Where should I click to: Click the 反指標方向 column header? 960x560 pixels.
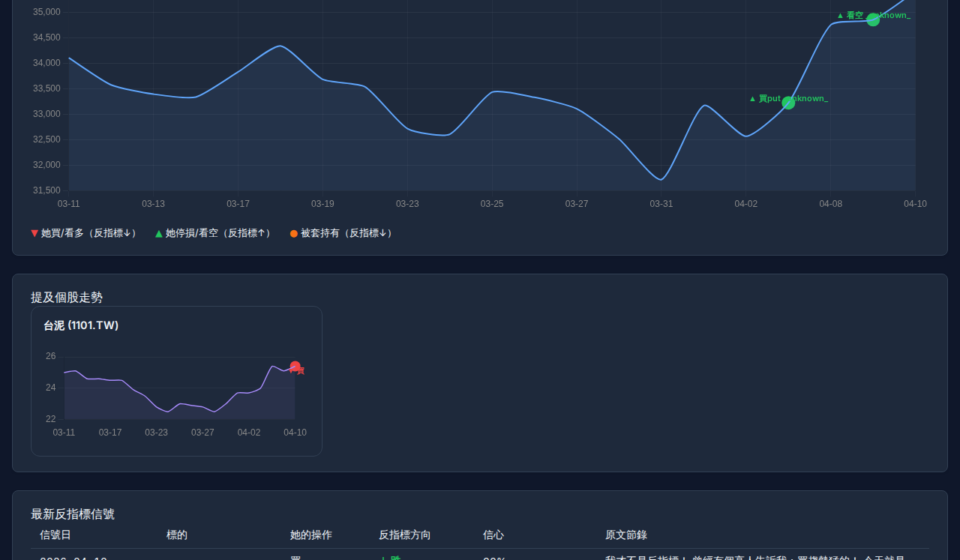pos(405,535)
